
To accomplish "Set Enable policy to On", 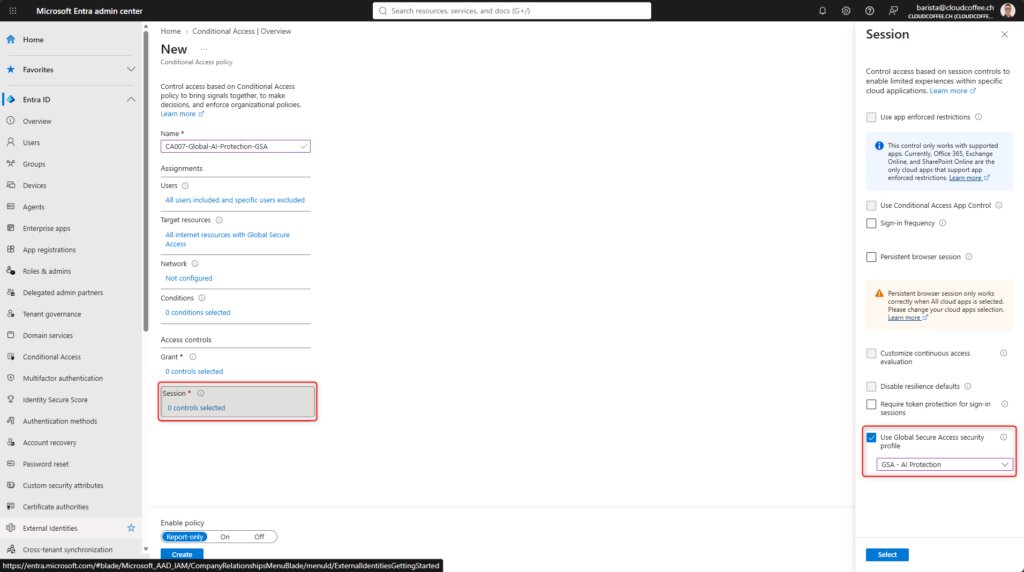I will (225, 537).
